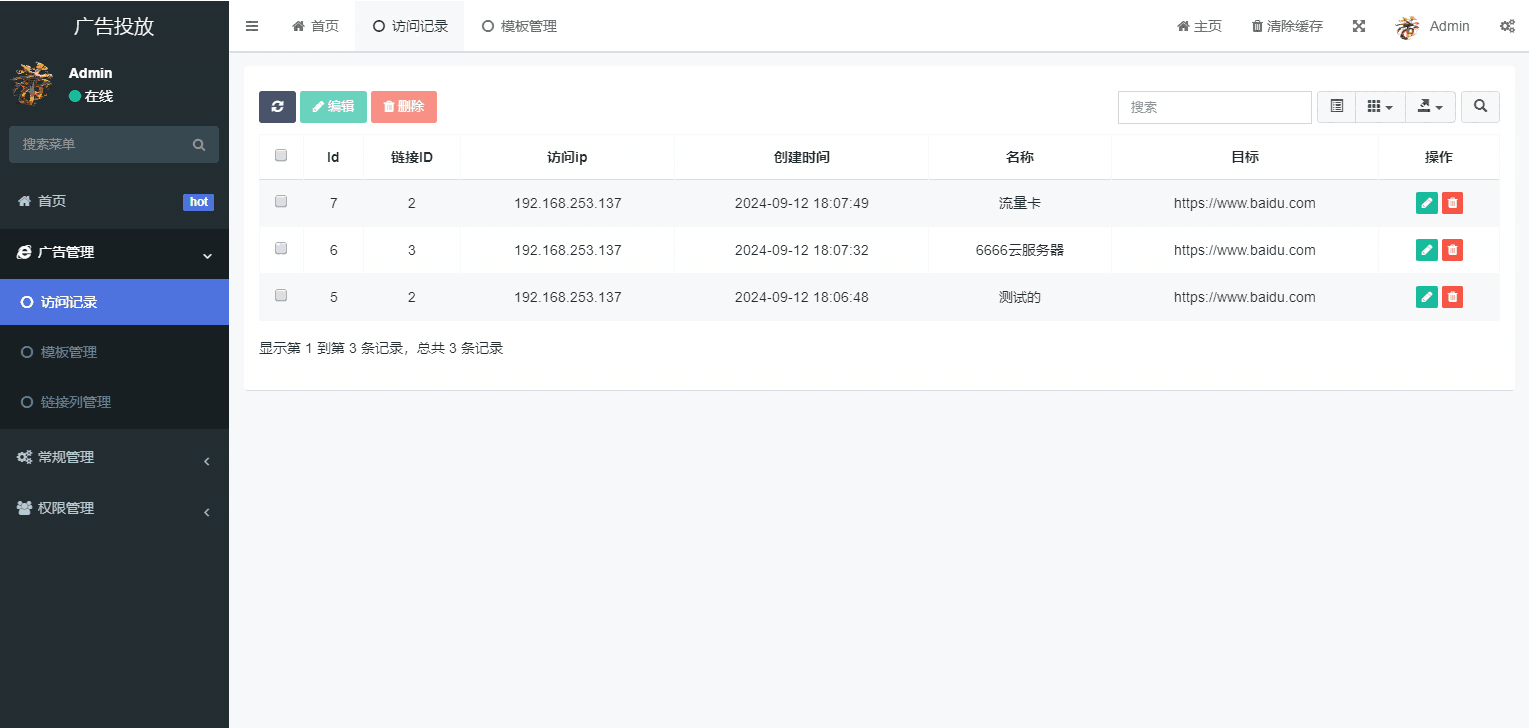Image resolution: width=1529 pixels, height=728 pixels.
Task: Click the 2024-09-12 18:06:48 timestamp cell
Action: [x=802, y=297]
